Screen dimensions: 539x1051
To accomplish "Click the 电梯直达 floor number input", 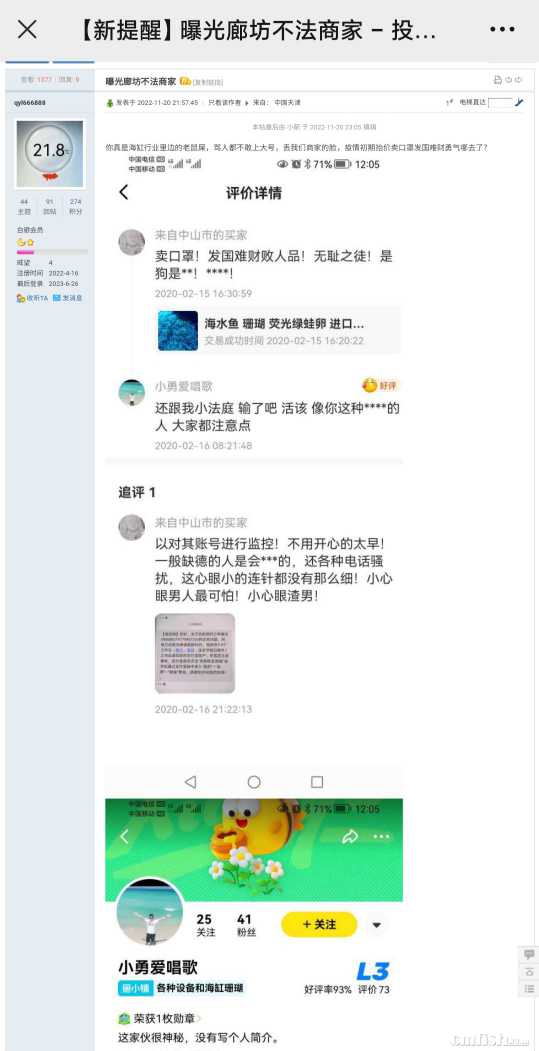I will pos(500,103).
